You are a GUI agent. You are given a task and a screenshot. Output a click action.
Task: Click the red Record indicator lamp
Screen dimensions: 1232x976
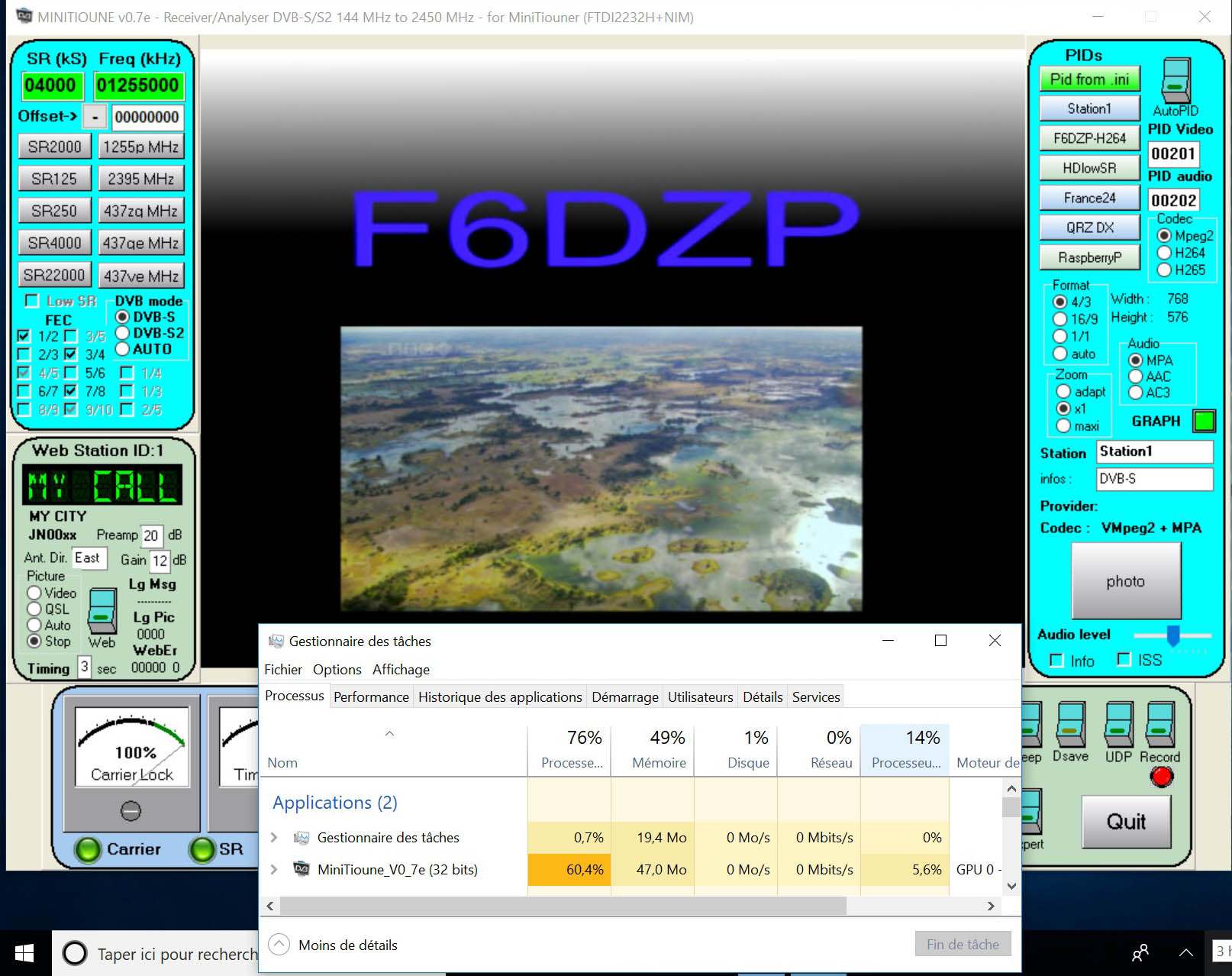1161,777
